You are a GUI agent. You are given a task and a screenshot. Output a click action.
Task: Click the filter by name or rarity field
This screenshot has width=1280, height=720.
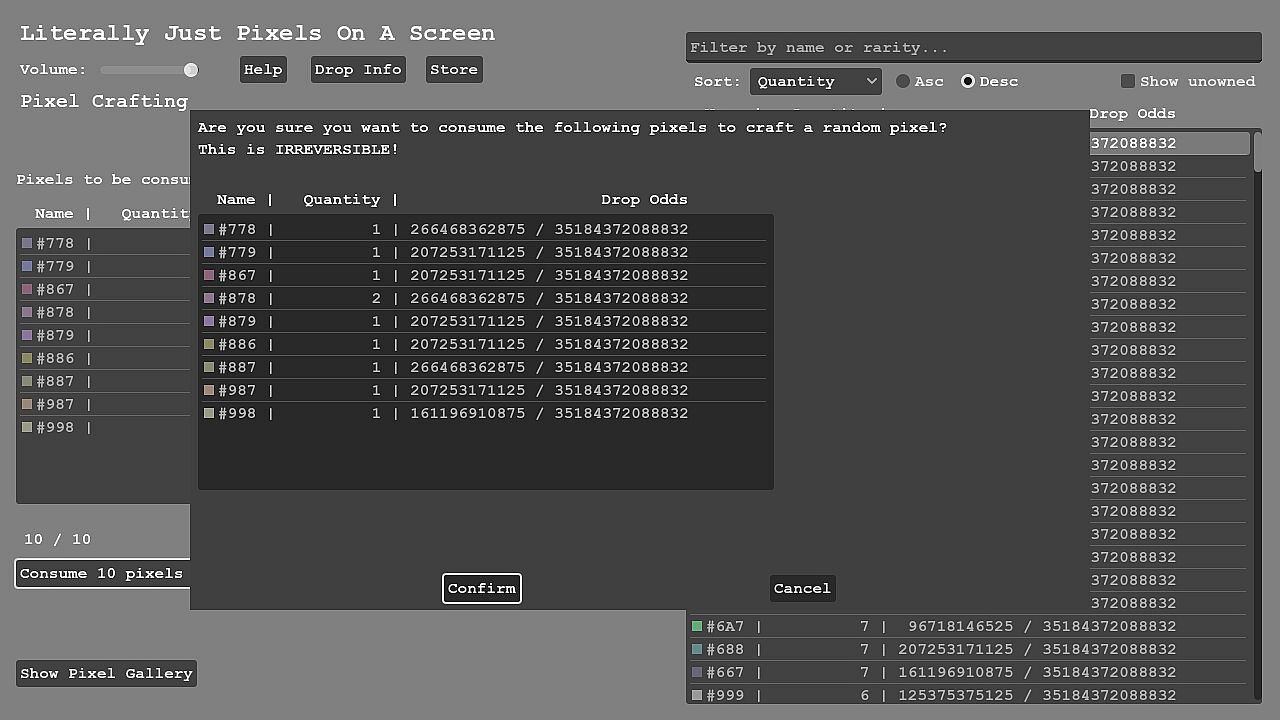[973, 47]
